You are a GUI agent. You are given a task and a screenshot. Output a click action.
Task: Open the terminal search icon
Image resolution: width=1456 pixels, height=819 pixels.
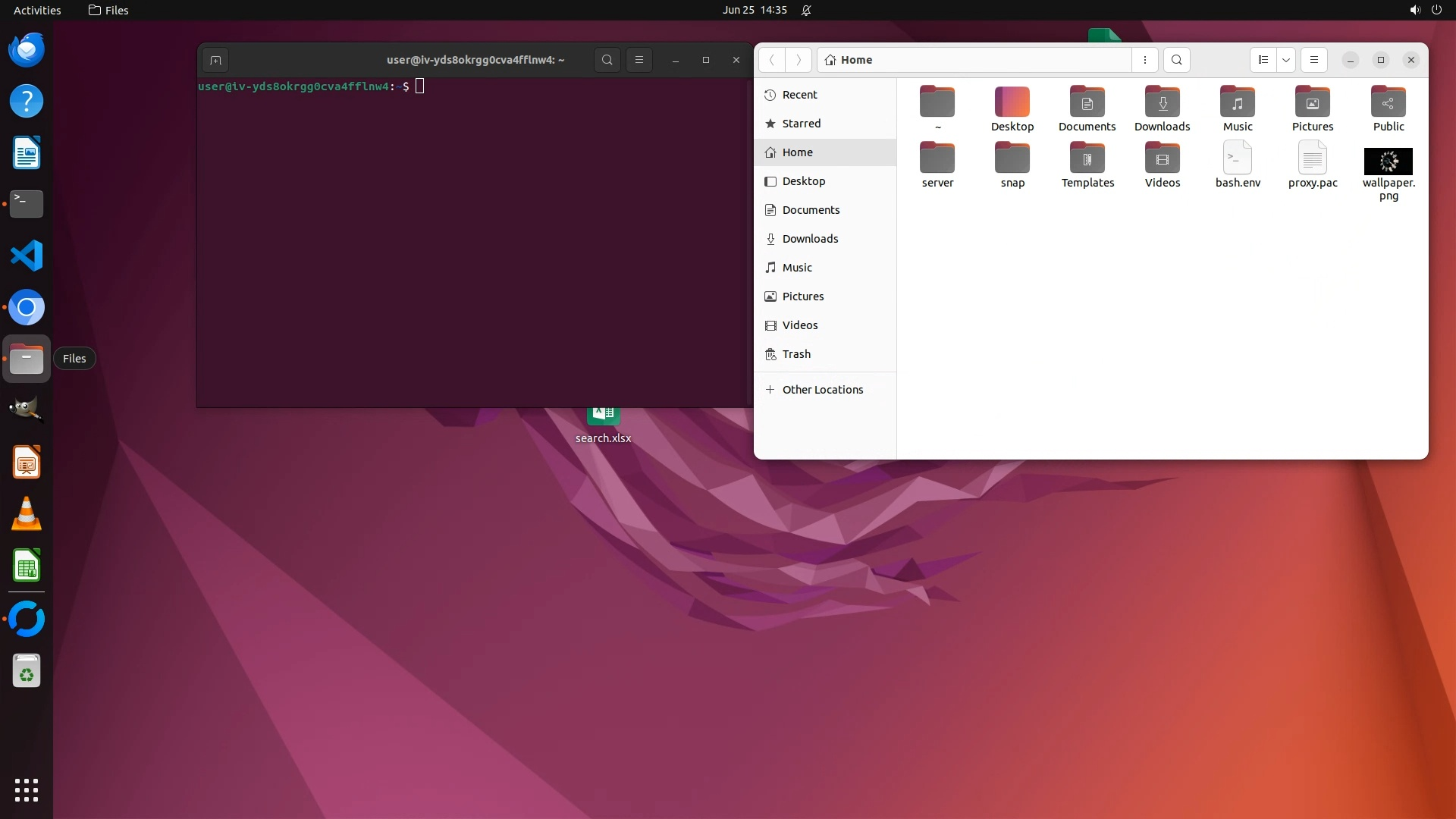click(607, 60)
